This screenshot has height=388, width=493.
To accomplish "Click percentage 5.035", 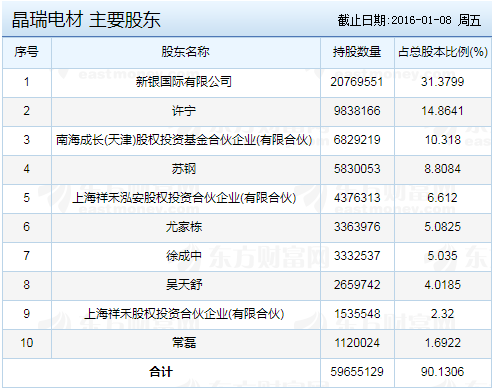I will [442, 256].
